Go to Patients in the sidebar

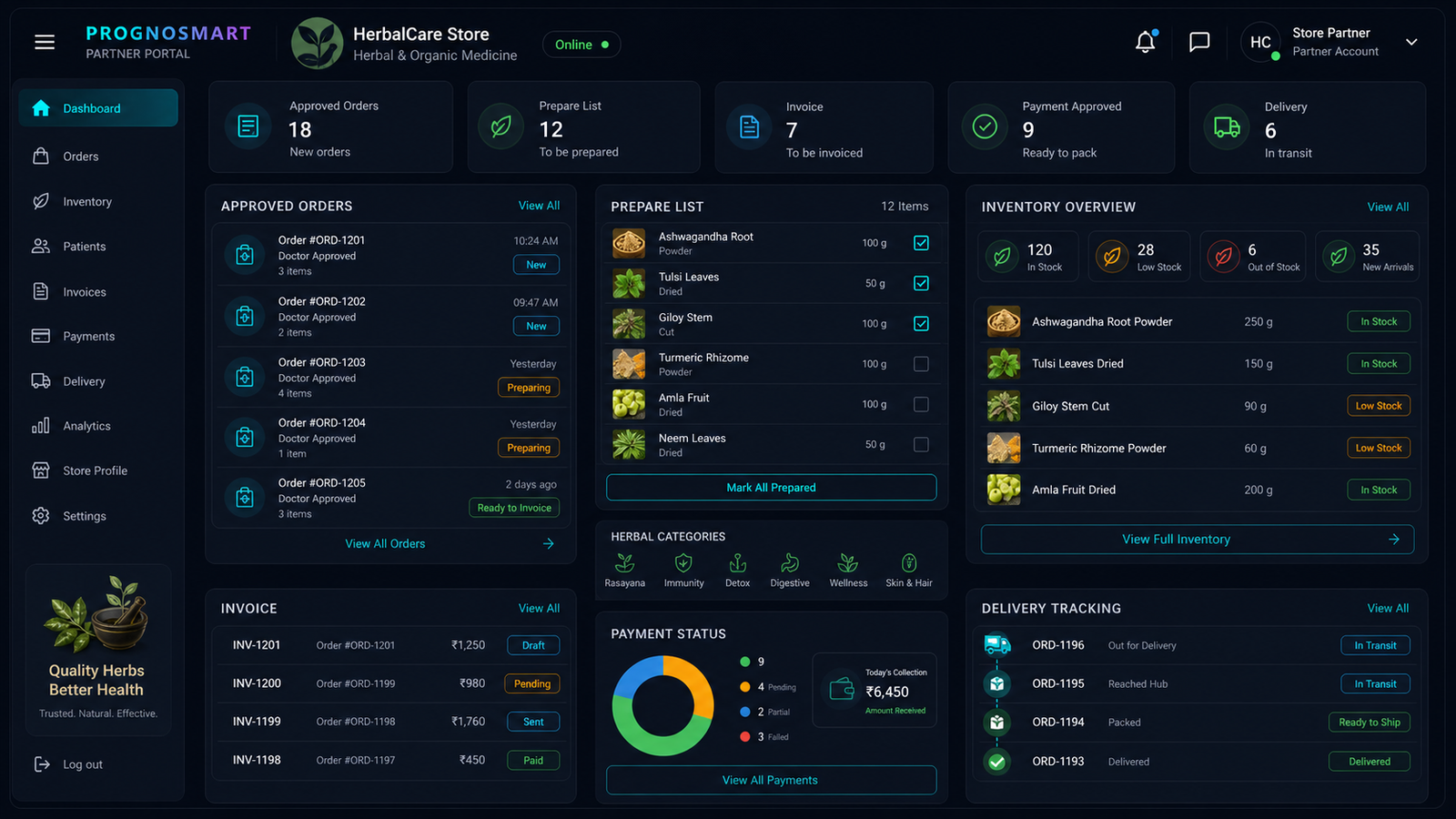coord(98,247)
